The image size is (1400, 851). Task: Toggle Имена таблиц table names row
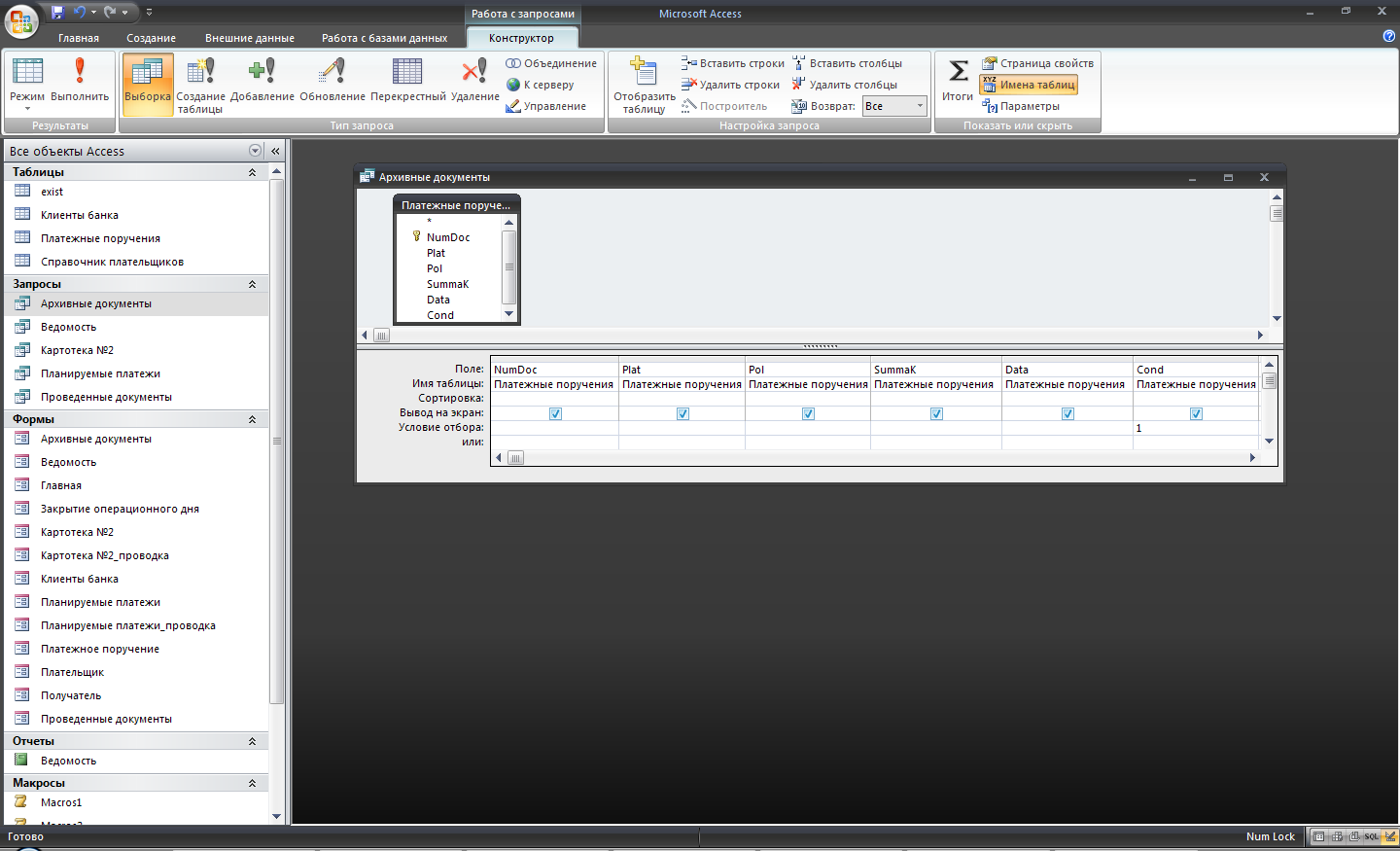point(1029,85)
